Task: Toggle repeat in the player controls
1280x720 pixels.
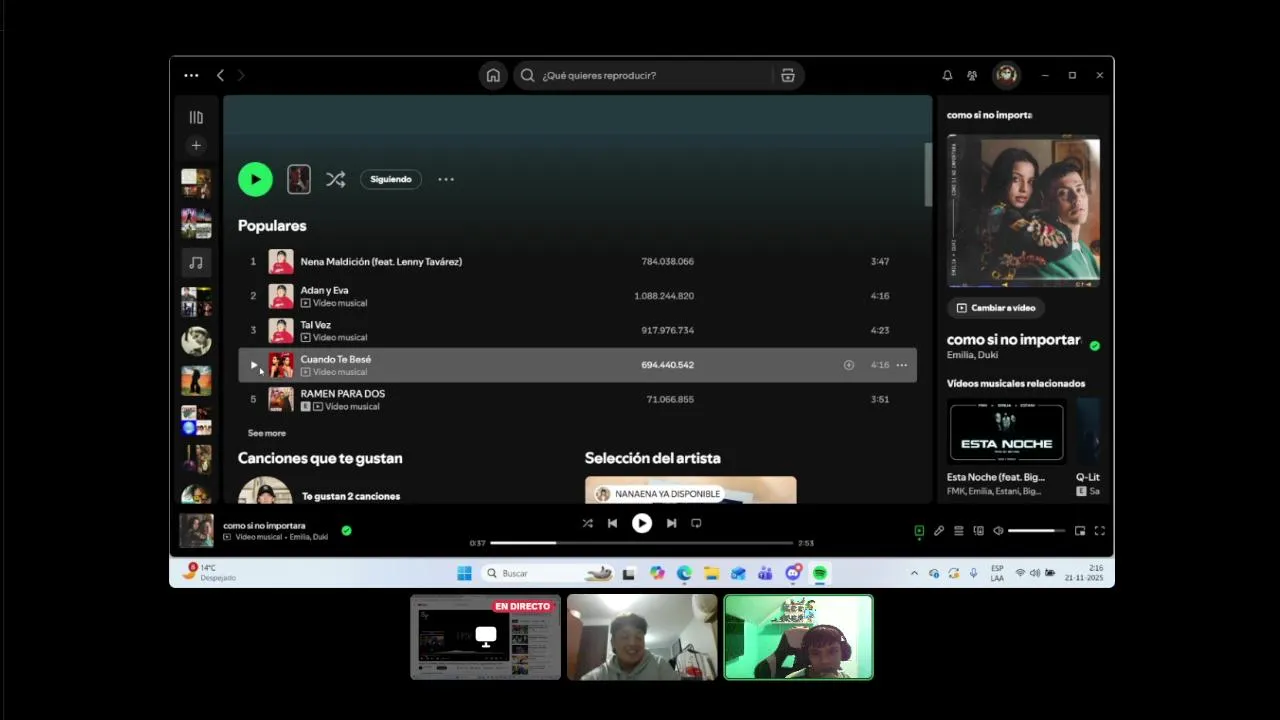Action: pyautogui.click(x=696, y=523)
